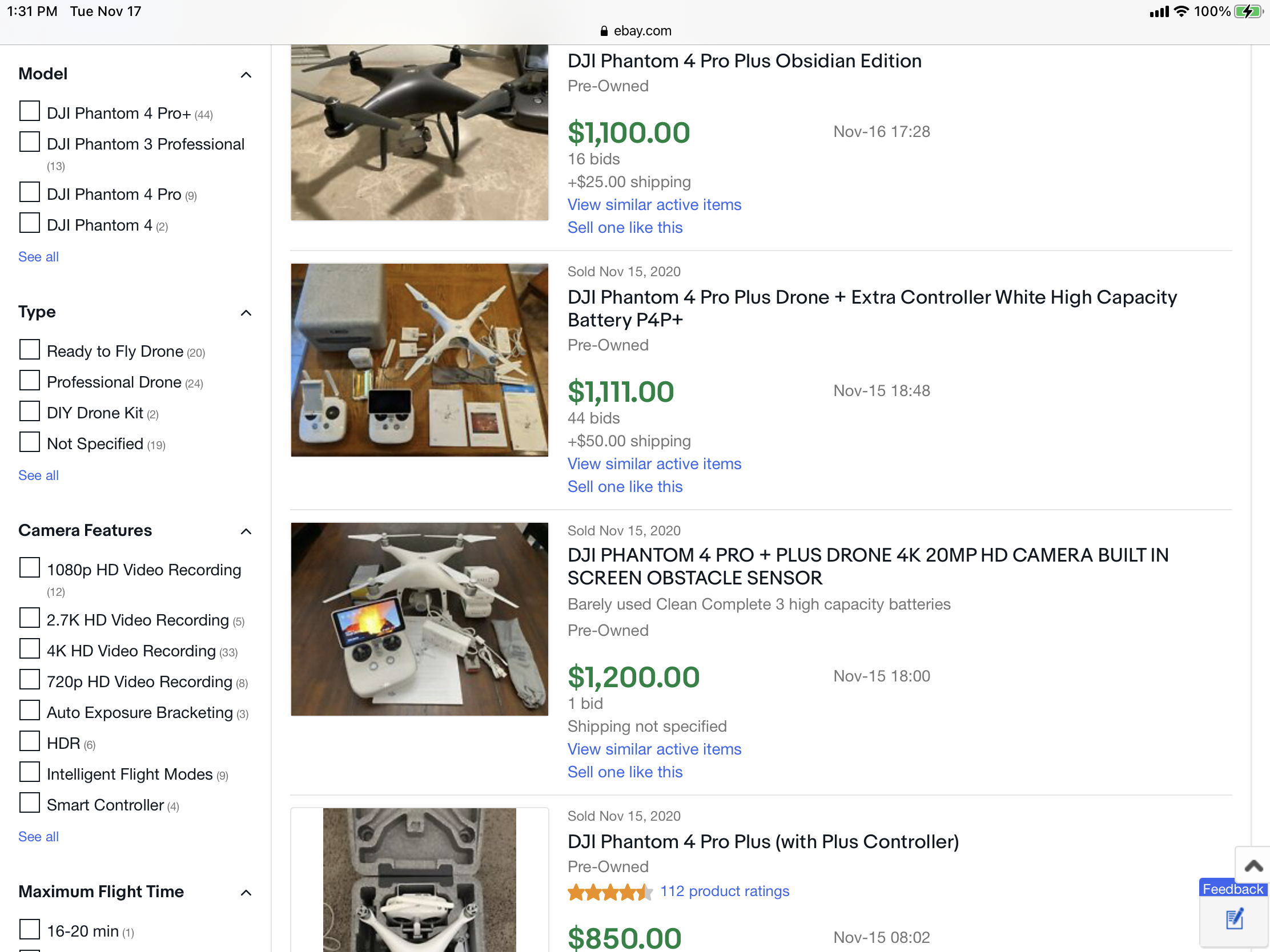This screenshot has height=952, width=1270.
Task: Click the Feedback tab label
Action: point(1233,889)
